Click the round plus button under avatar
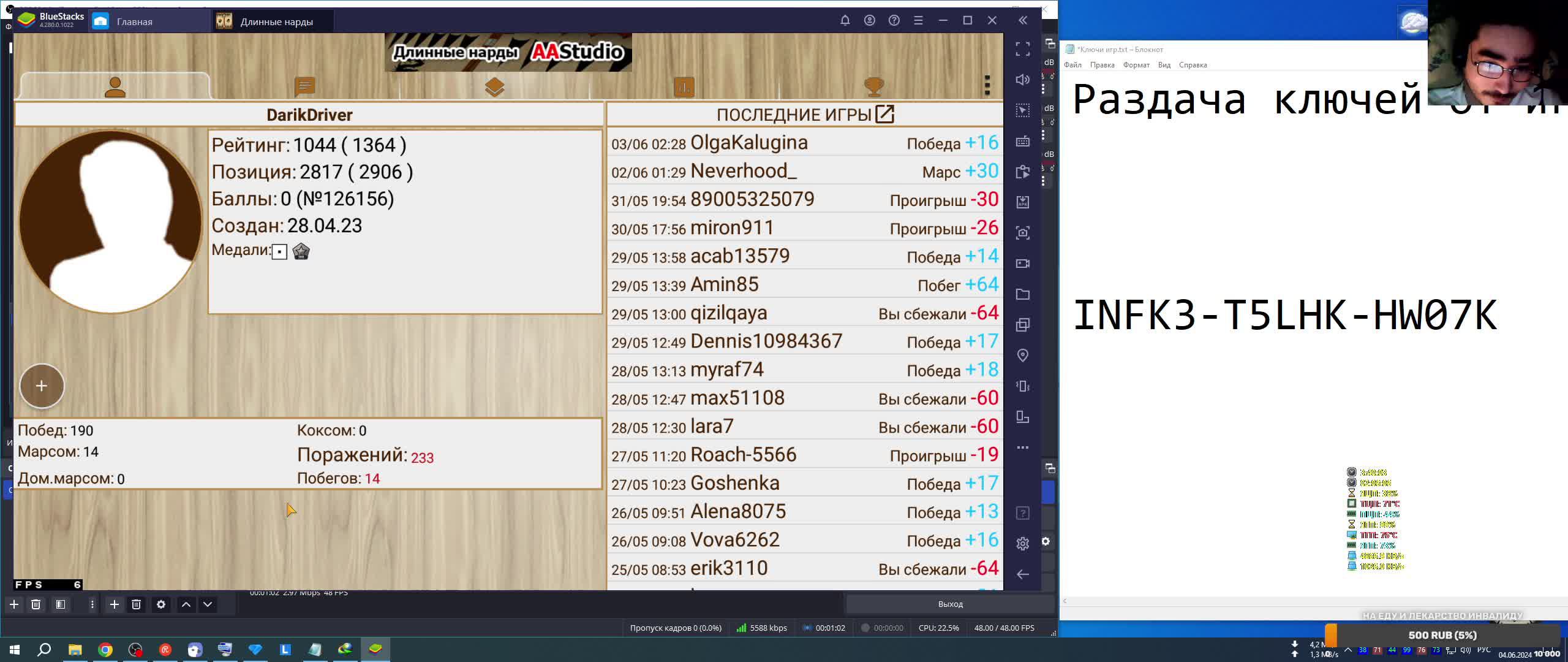This screenshot has width=1568, height=662. pyautogui.click(x=42, y=386)
